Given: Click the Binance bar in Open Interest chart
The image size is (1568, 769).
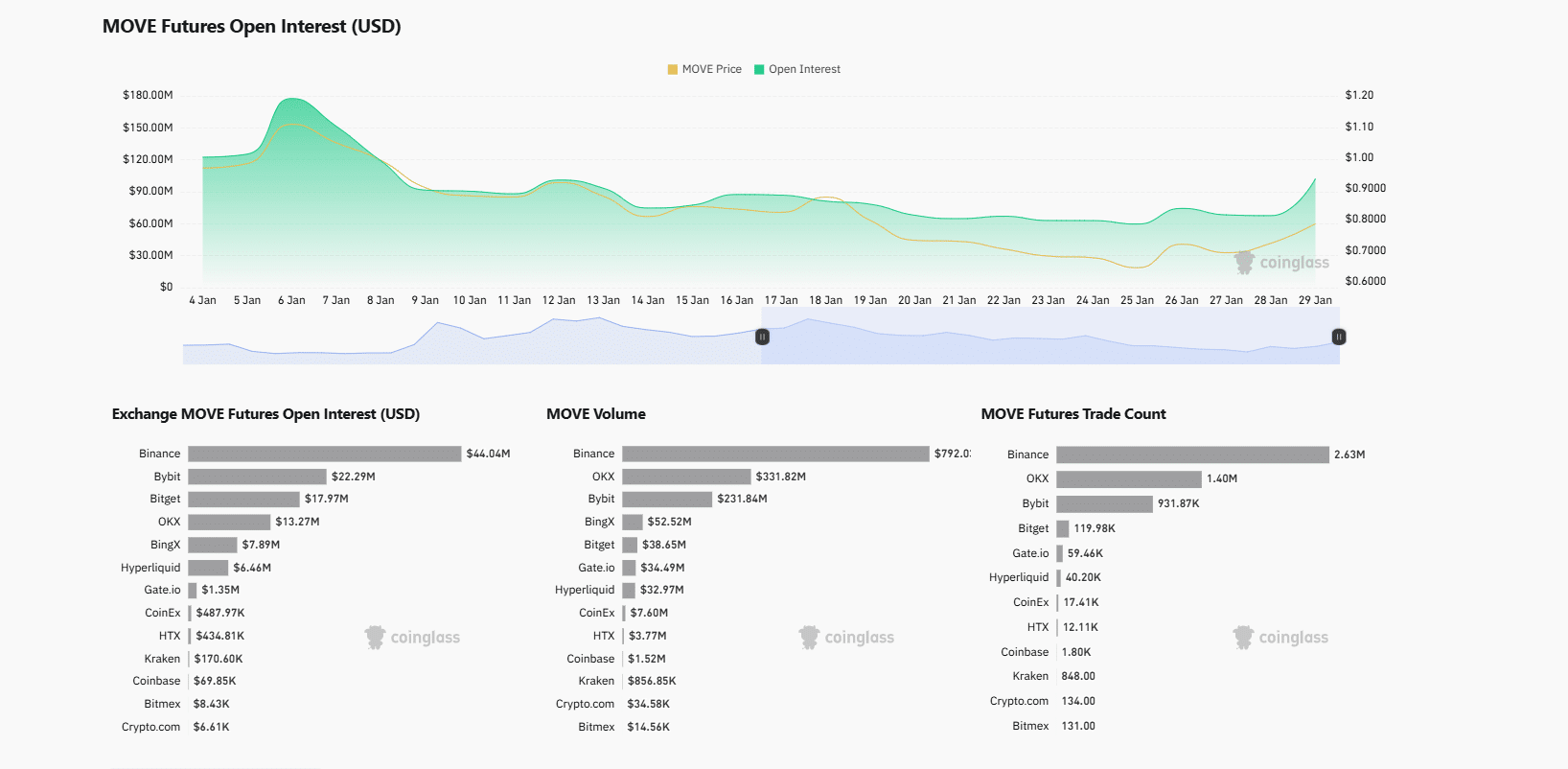Looking at the screenshot, I should pos(325,454).
